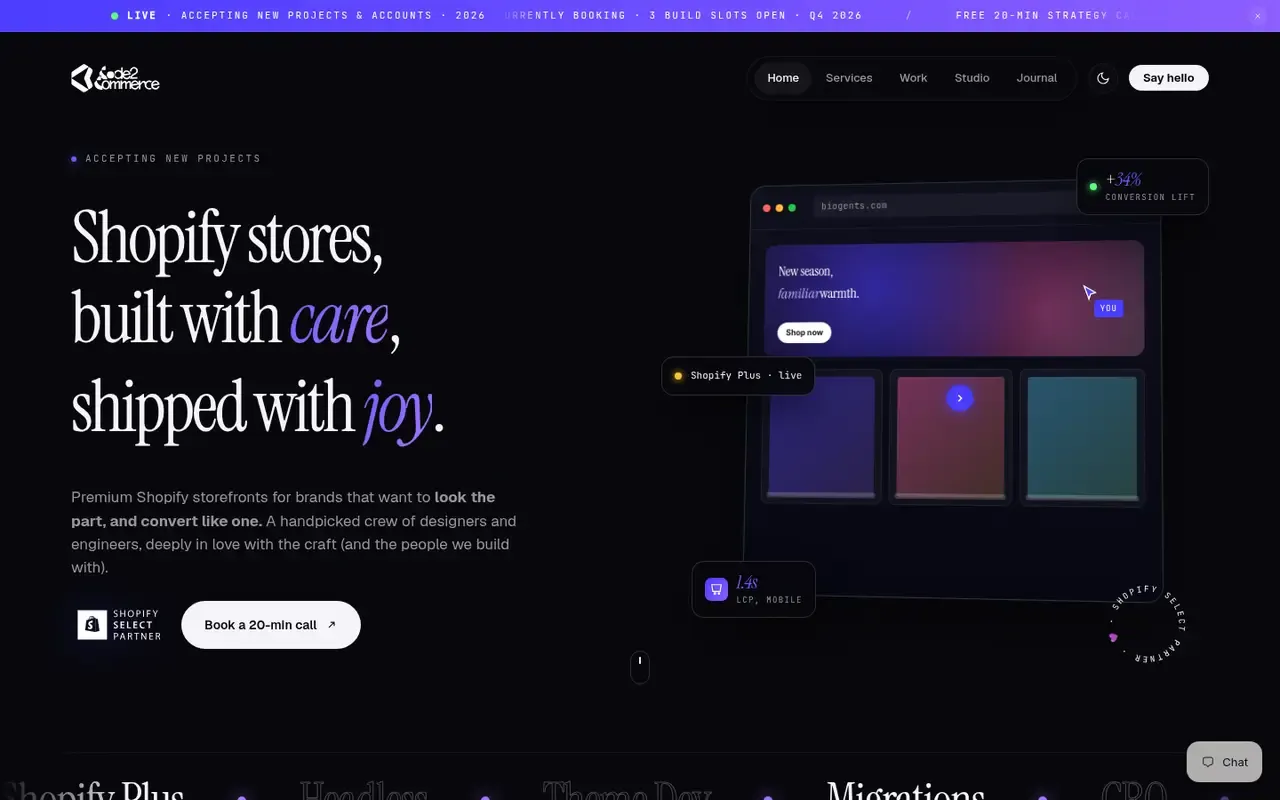
Task: Click the Shopify bag partner badge icon
Action: pyautogui.click(x=92, y=625)
